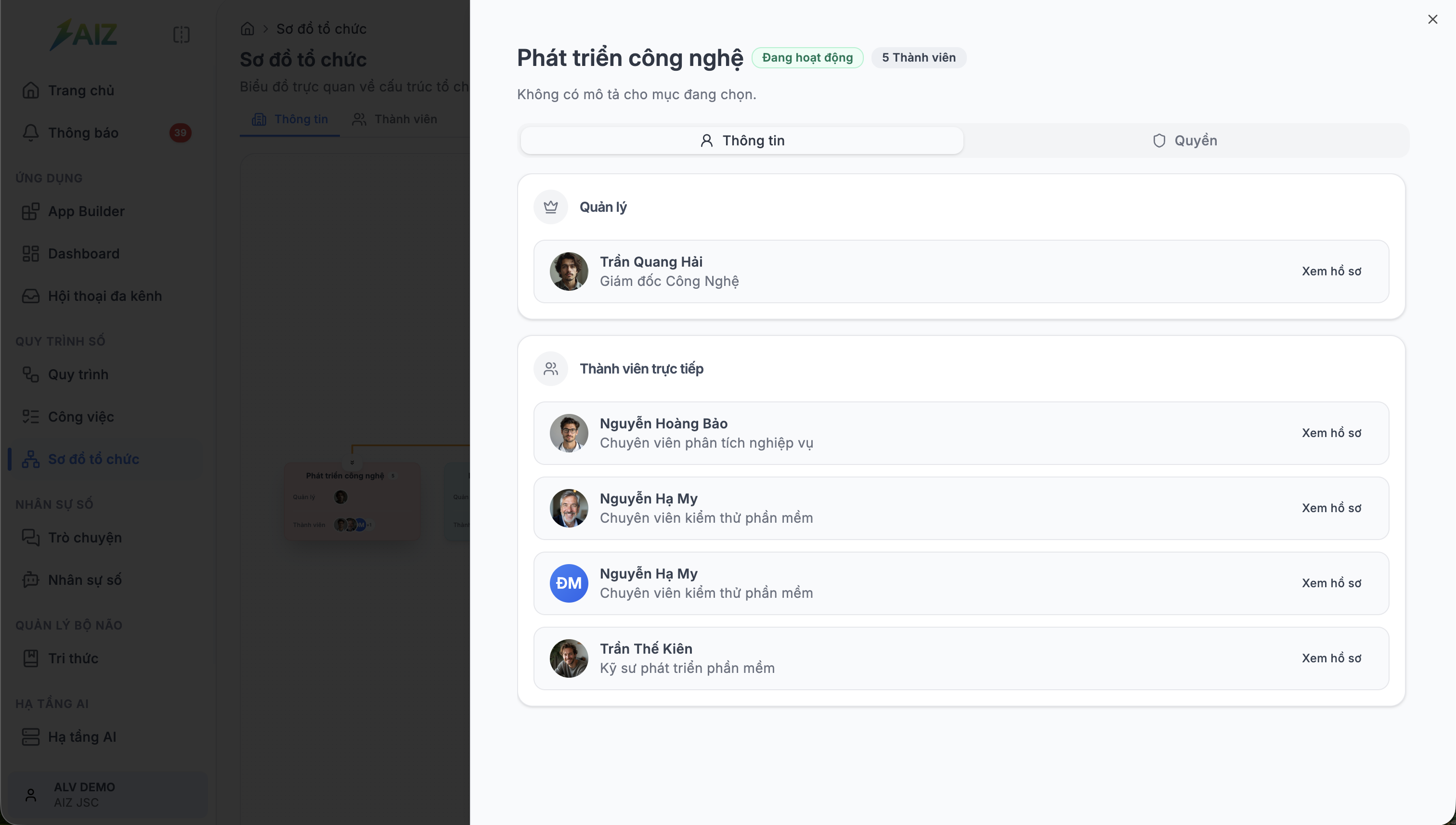
Task: Click the photo avatar of Nguyễn Hạ My
Action: coord(569,508)
